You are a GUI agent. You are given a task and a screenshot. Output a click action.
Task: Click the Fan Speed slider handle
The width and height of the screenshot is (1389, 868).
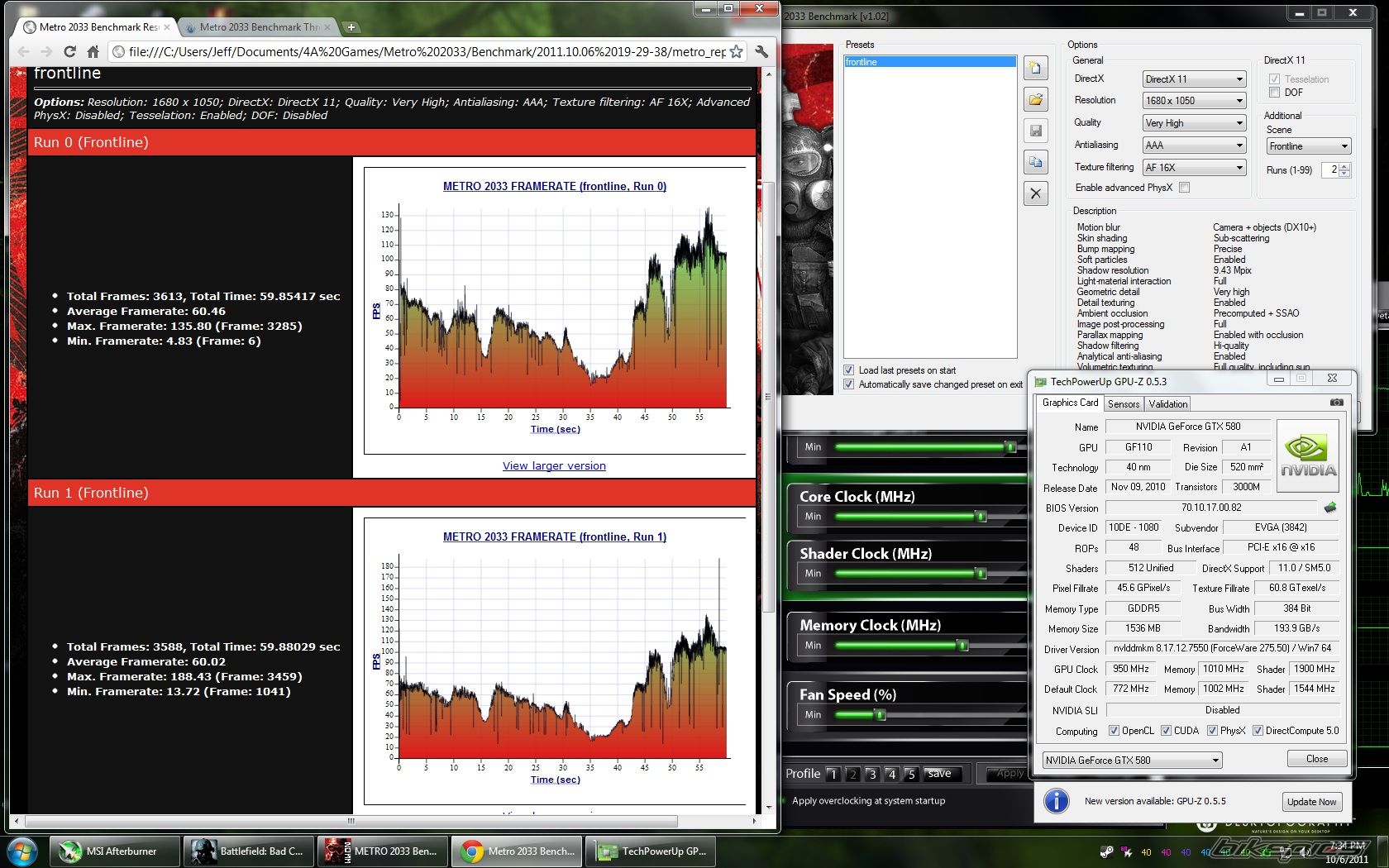[881, 715]
